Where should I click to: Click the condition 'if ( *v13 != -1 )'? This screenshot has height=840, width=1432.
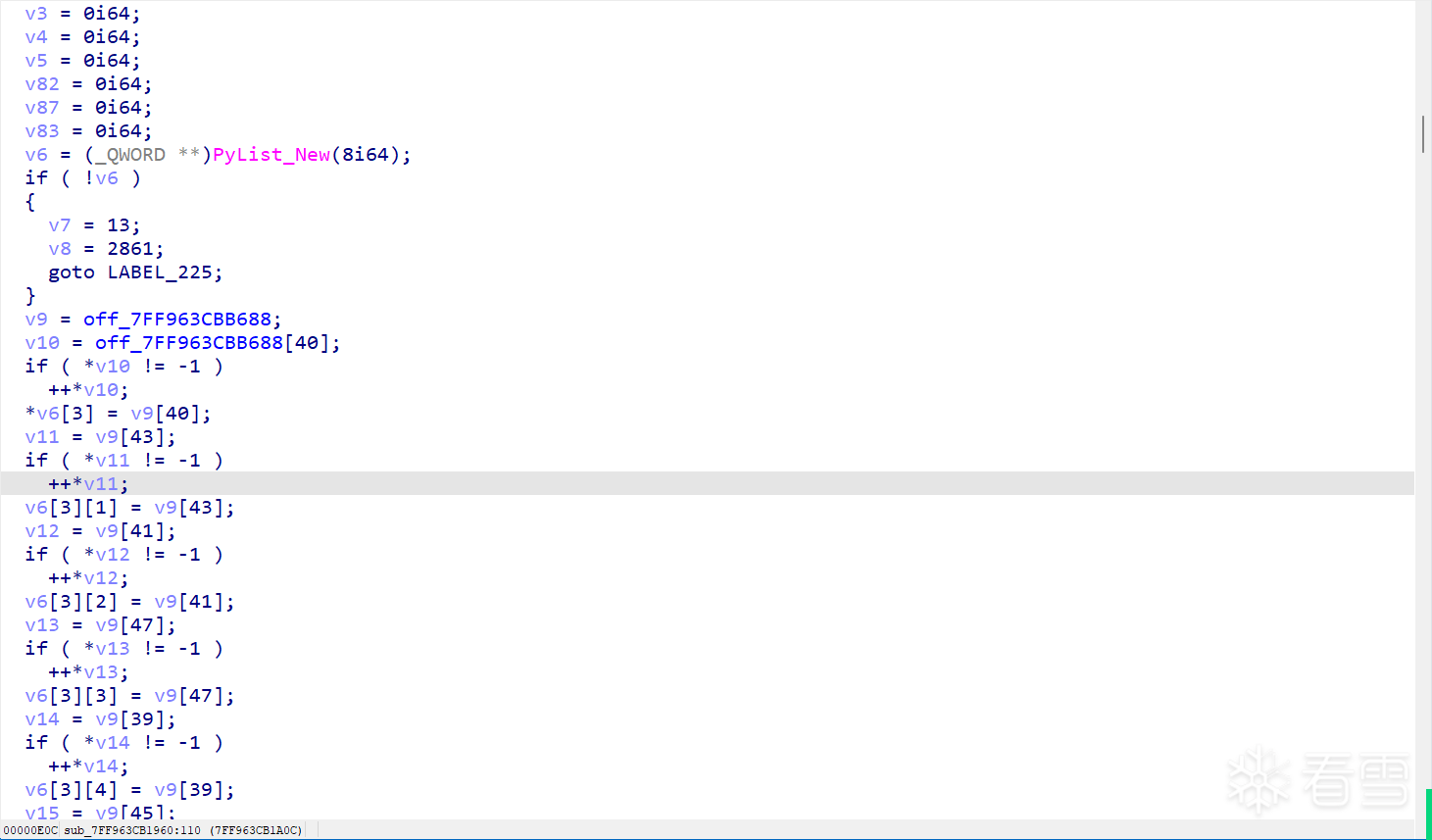pyautogui.click(x=123, y=649)
